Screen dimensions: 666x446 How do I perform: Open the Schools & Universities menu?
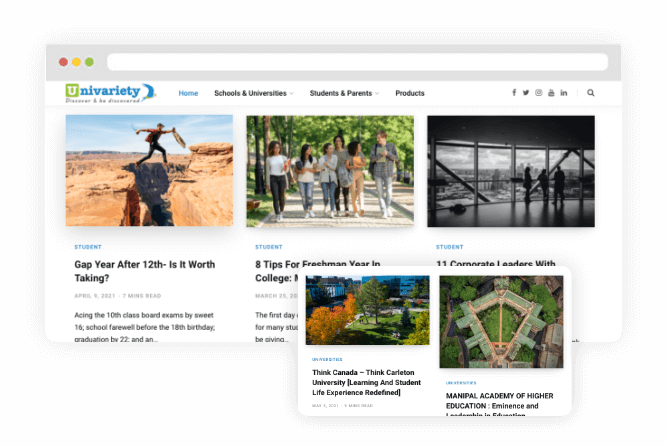click(x=254, y=93)
